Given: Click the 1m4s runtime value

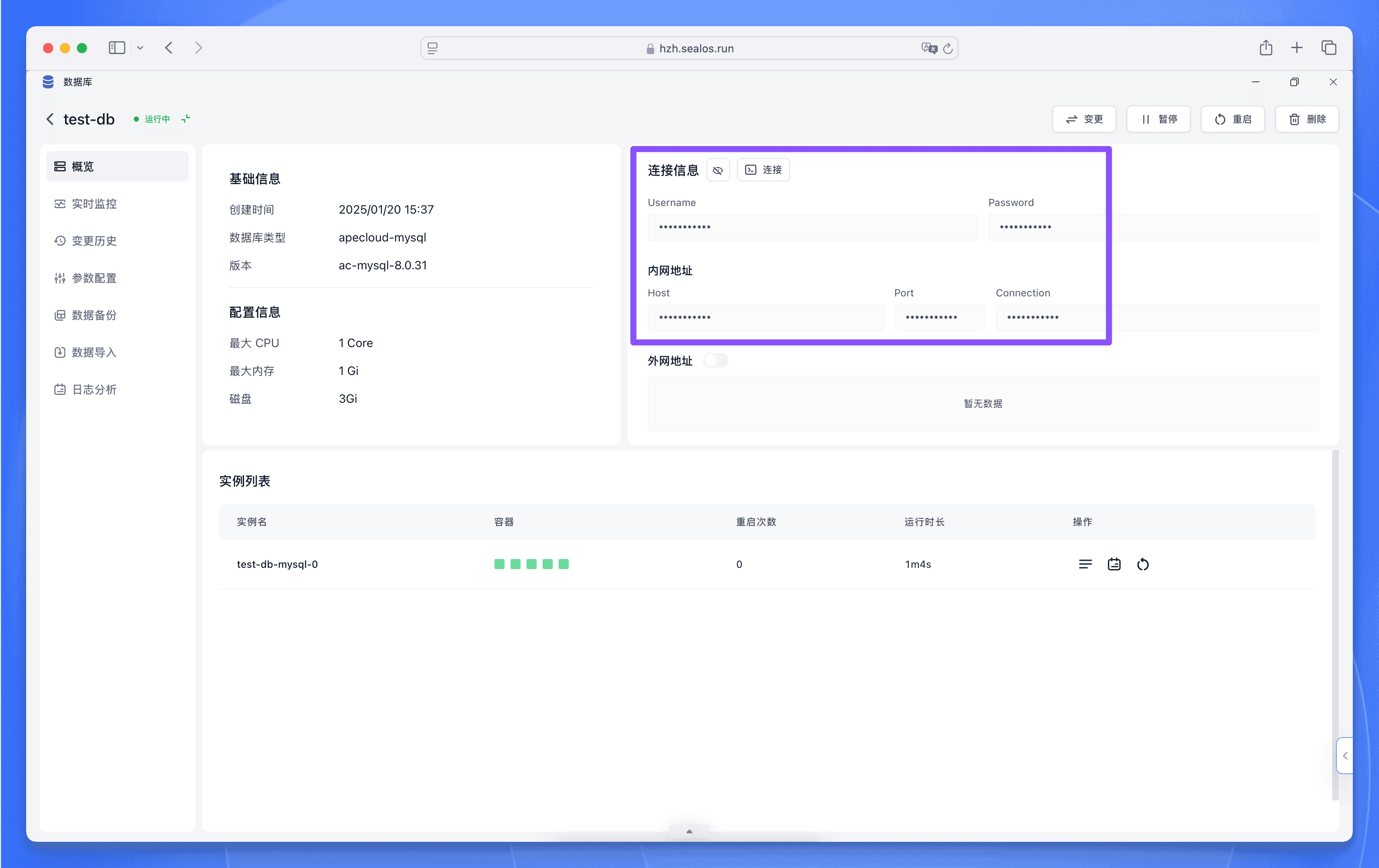Looking at the screenshot, I should pyautogui.click(x=918, y=564).
